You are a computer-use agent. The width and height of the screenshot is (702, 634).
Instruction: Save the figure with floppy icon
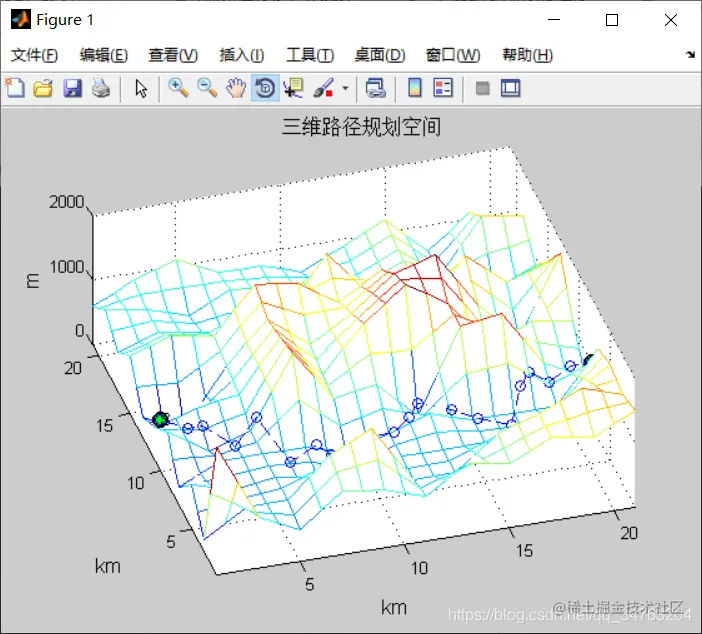coord(72,88)
